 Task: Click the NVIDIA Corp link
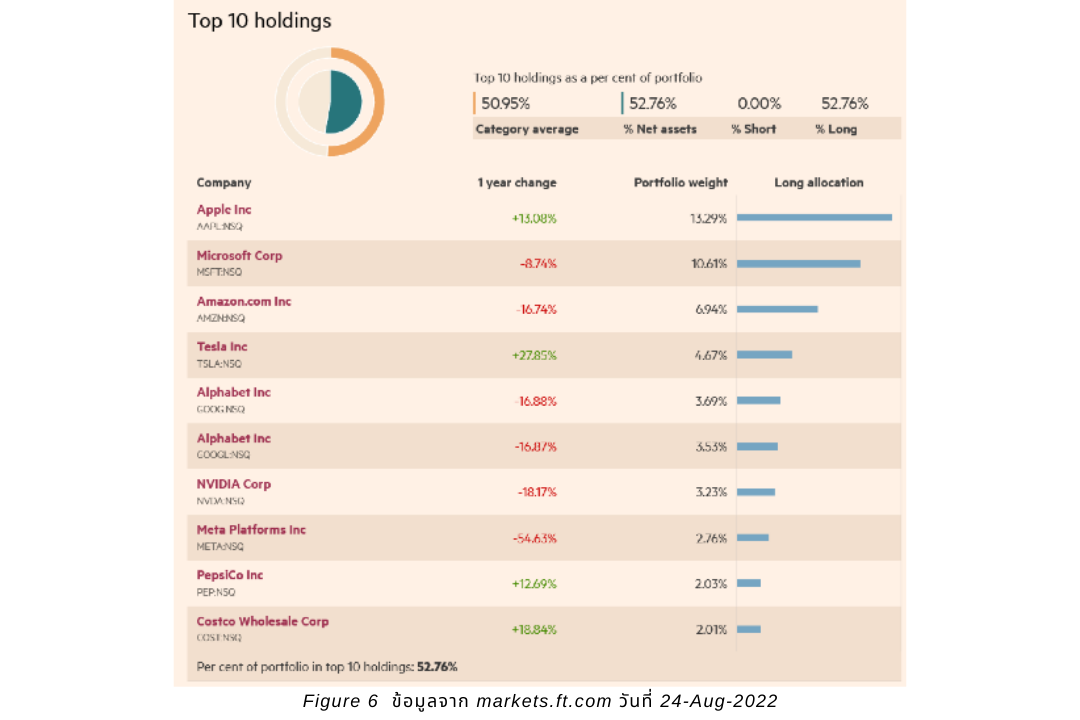tap(233, 484)
